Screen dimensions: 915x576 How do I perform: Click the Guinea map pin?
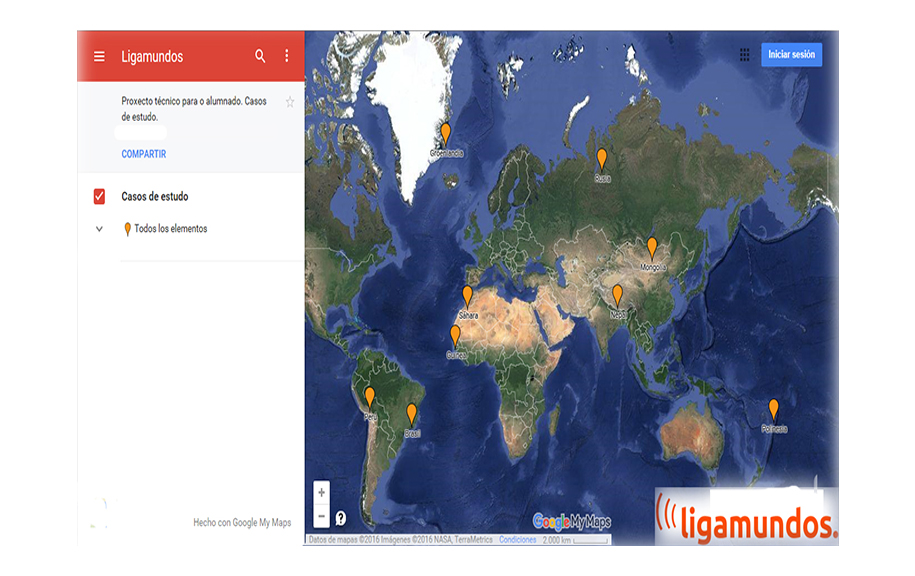(455, 336)
